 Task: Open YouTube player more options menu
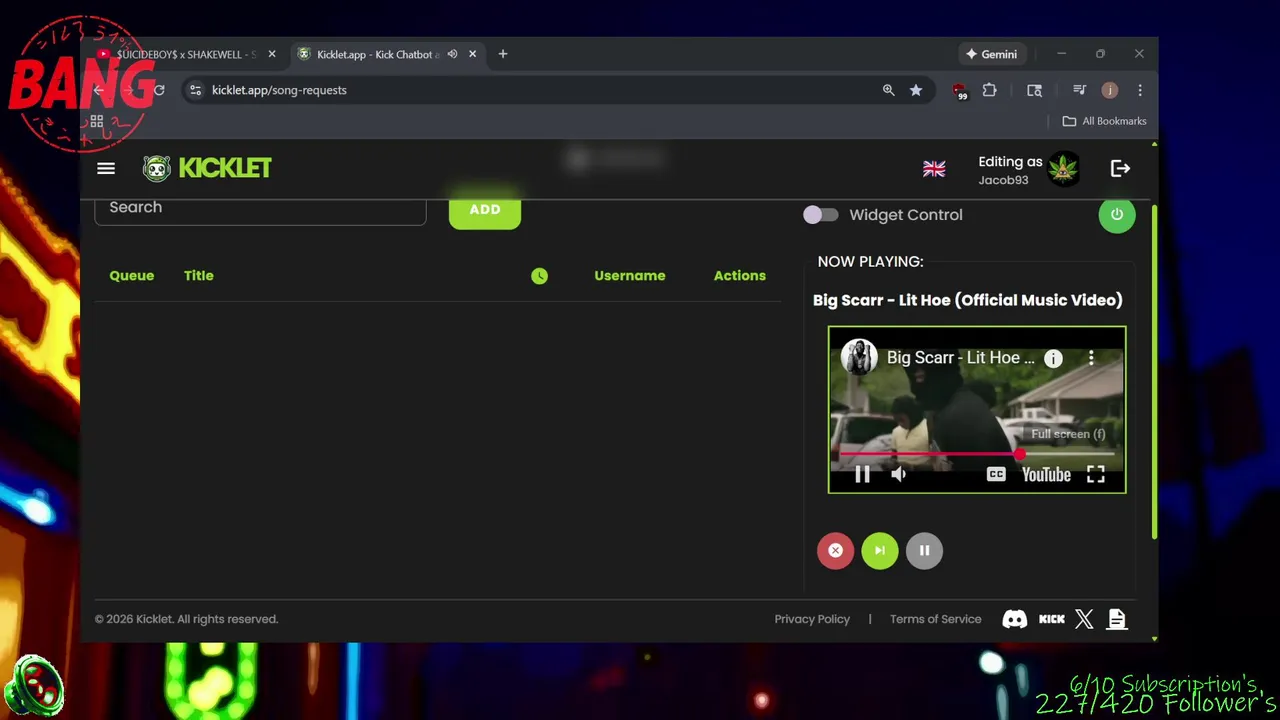[x=1091, y=358]
